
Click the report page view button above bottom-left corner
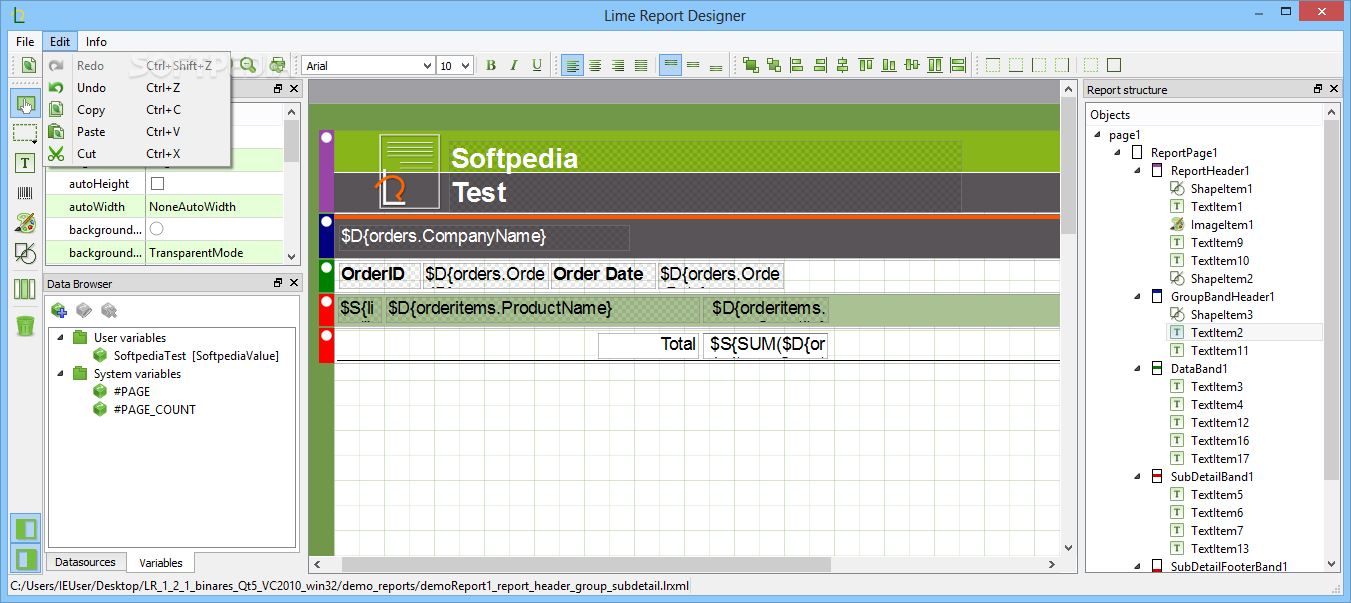point(26,528)
